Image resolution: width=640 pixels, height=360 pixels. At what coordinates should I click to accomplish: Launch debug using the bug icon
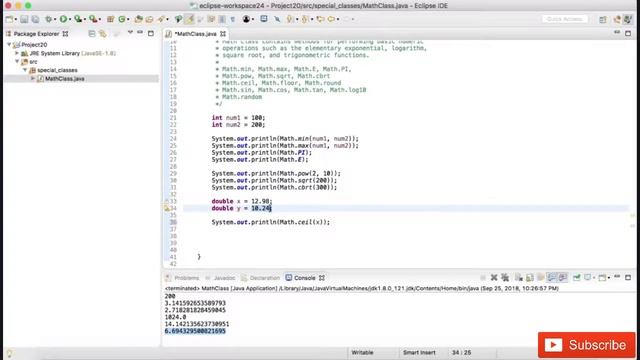(x=49, y=19)
